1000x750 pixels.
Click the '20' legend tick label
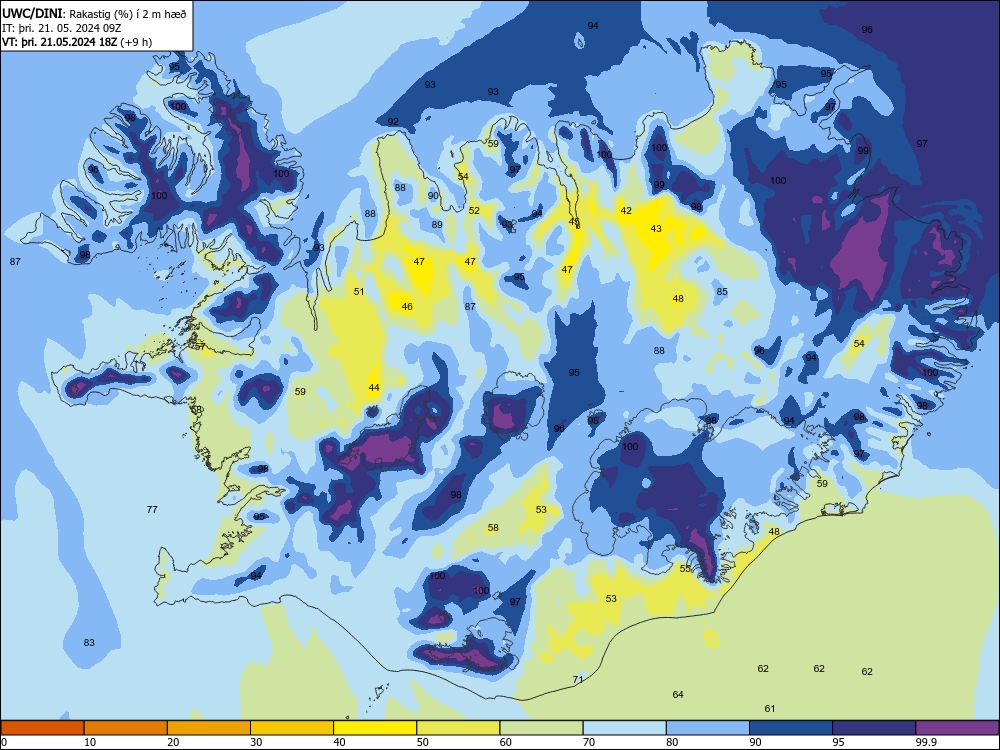173,742
